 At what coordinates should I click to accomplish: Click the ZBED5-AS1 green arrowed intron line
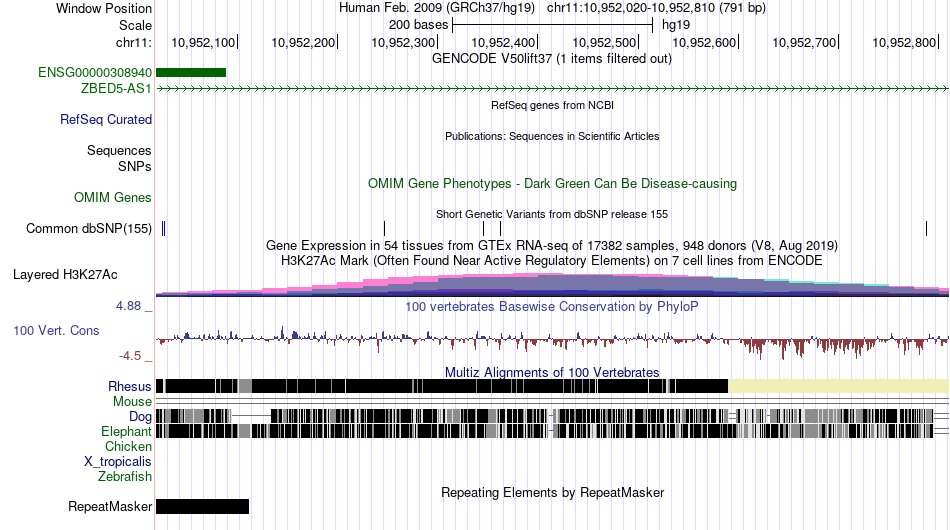pyautogui.click(x=553, y=88)
